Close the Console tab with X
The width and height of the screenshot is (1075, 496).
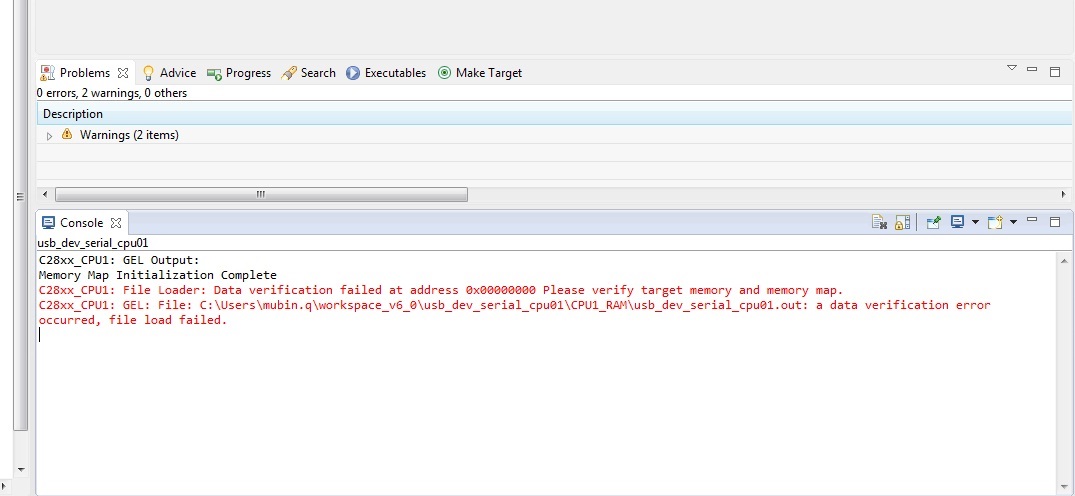(116, 223)
